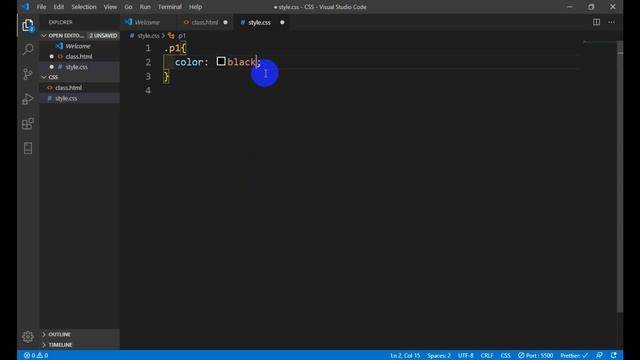The width and height of the screenshot is (640, 360).
Task: Open the Run and Debug view
Action: [28, 99]
